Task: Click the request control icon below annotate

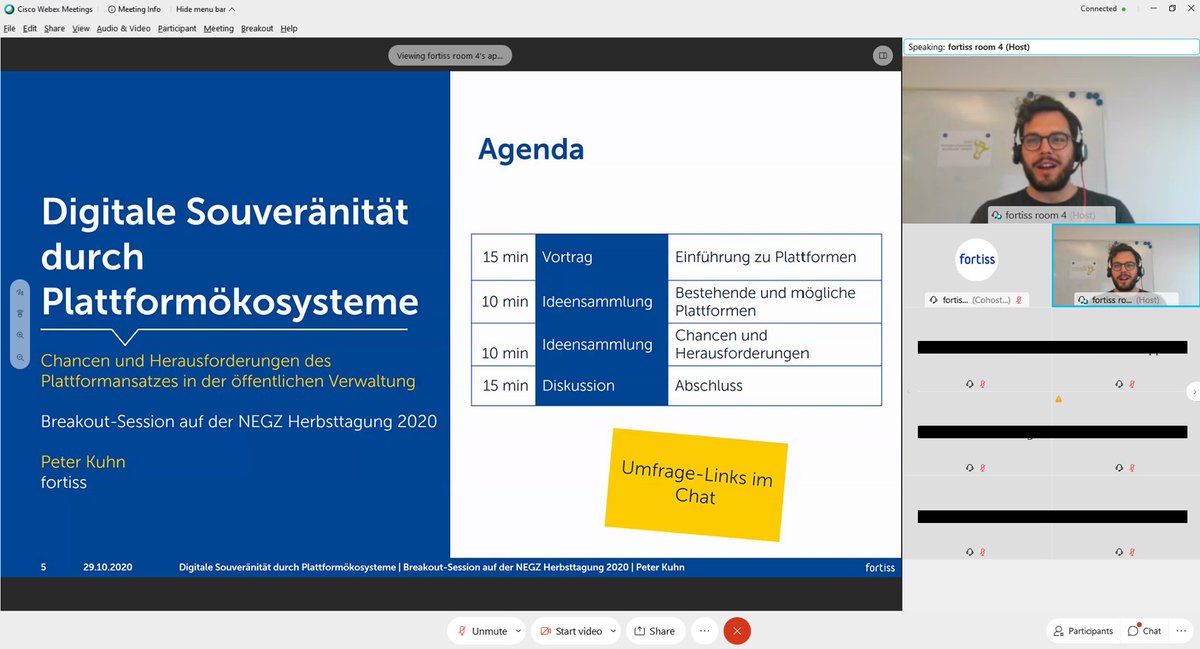Action: (x=20, y=313)
